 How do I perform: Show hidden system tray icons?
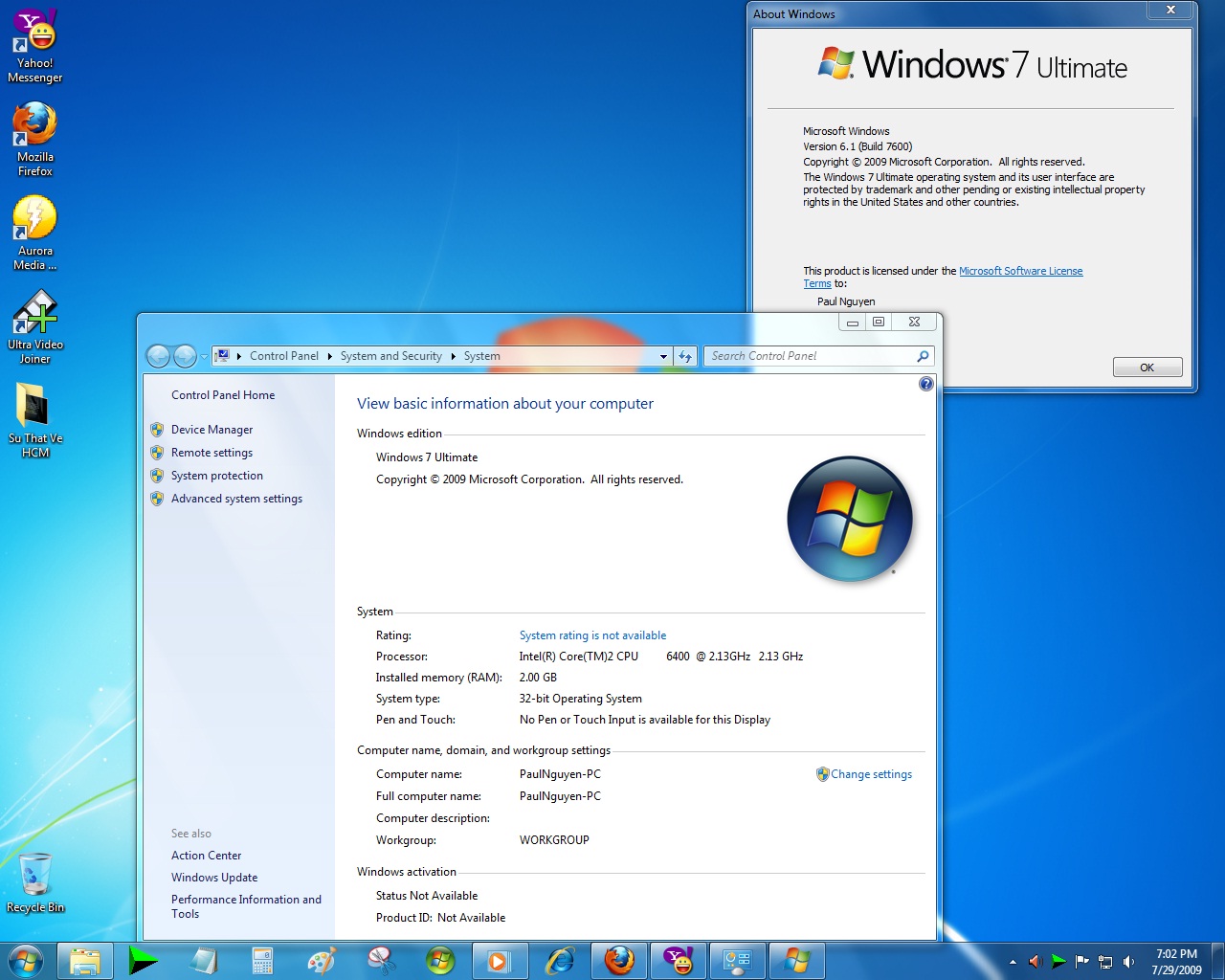coord(1013,962)
